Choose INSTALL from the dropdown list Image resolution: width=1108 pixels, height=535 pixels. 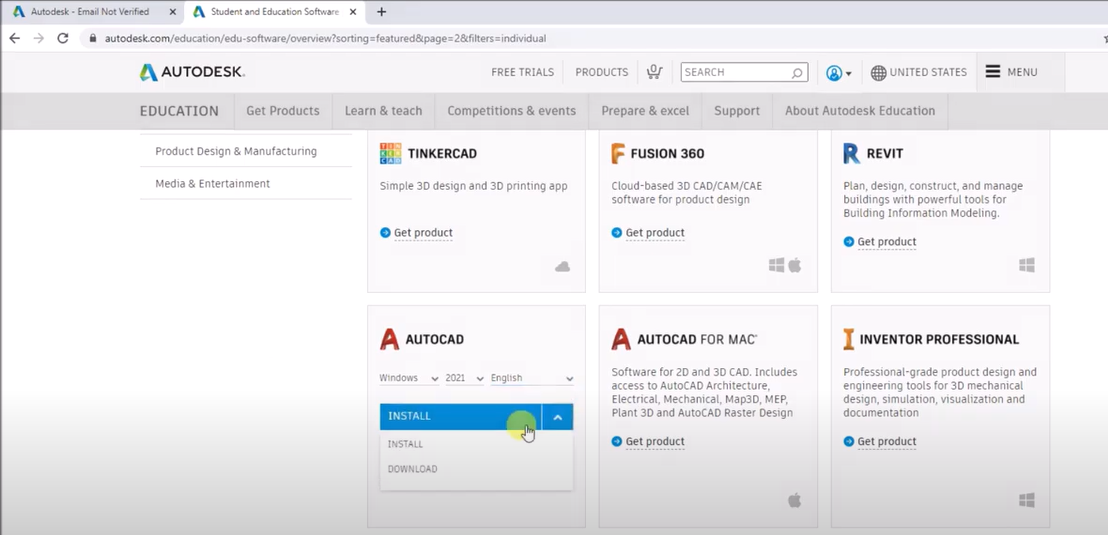(406, 445)
